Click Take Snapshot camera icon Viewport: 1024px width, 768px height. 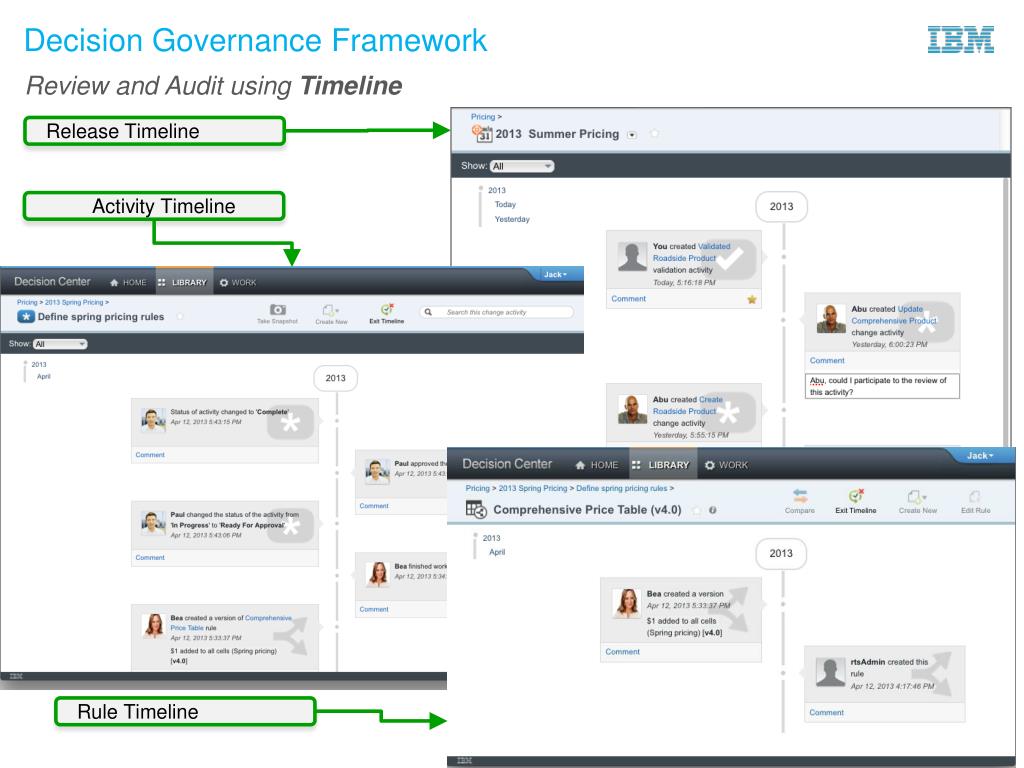[x=278, y=310]
